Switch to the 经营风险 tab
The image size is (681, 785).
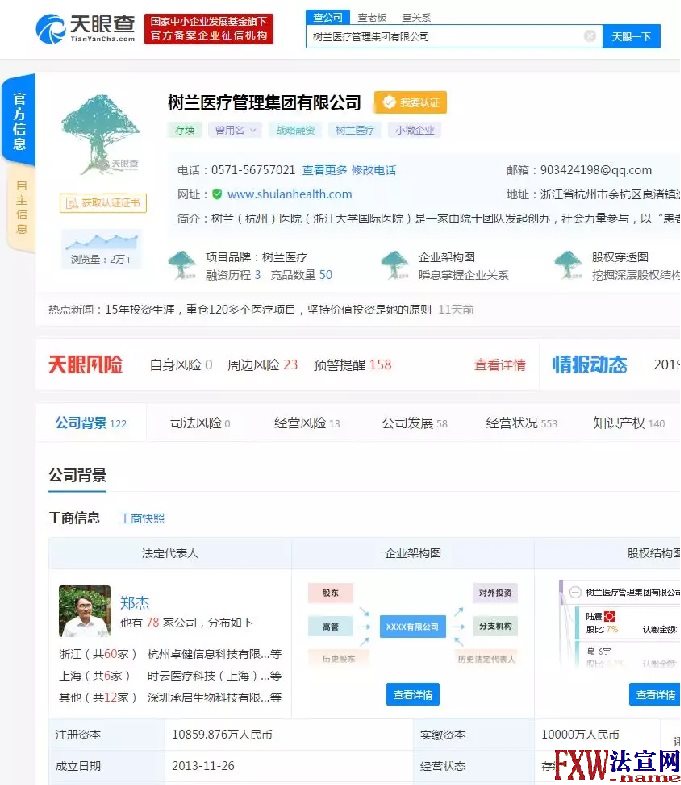[x=307, y=423]
